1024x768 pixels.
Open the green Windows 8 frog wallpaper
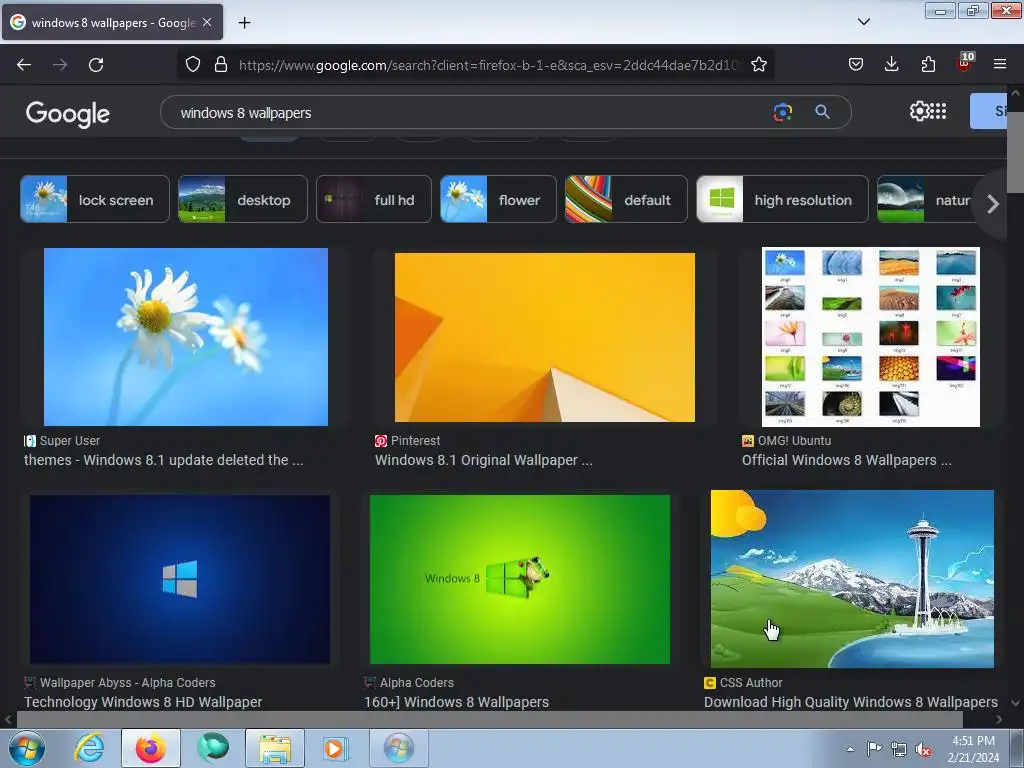(x=520, y=579)
